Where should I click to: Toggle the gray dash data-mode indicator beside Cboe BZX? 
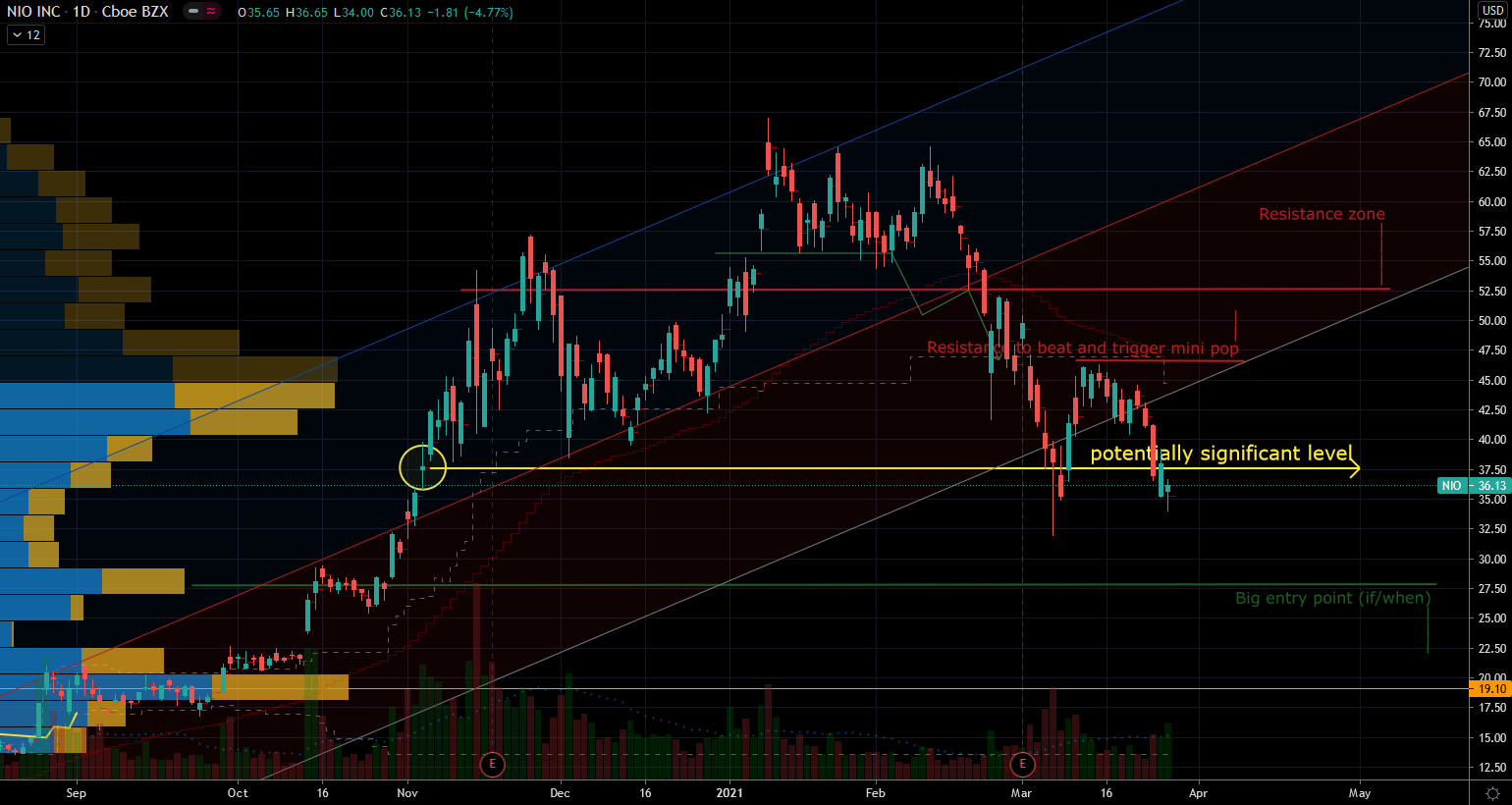tap(193, 12)
